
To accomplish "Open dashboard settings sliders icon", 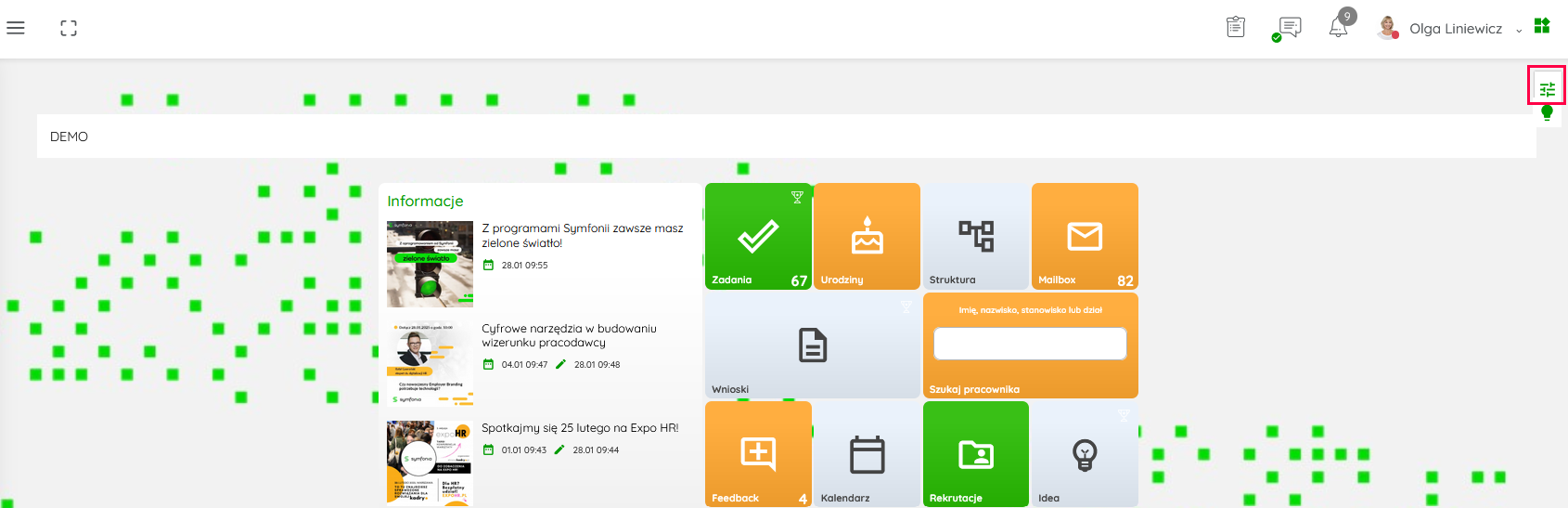I will tap(1547, 89).
